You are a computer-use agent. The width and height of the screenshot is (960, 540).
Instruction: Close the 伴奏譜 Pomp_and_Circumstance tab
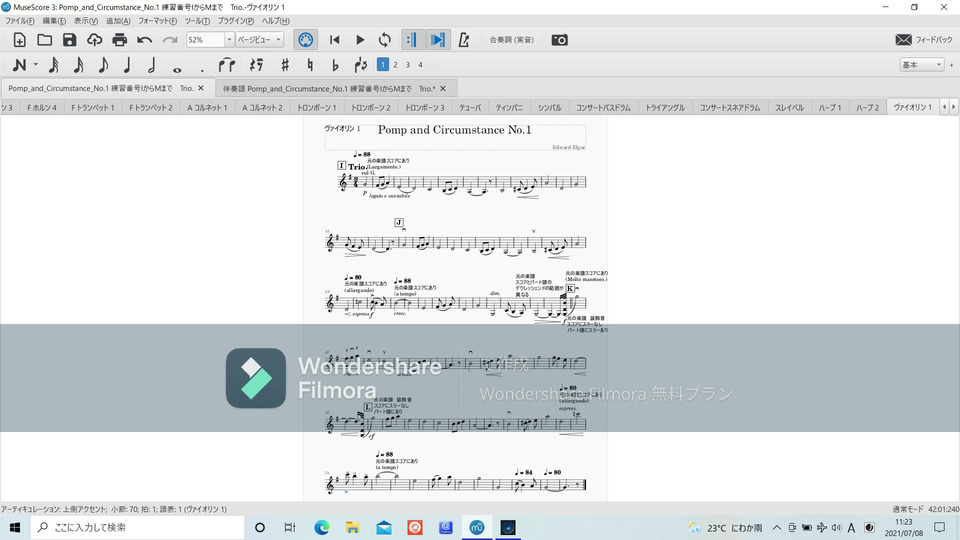[x=443, y=89]
